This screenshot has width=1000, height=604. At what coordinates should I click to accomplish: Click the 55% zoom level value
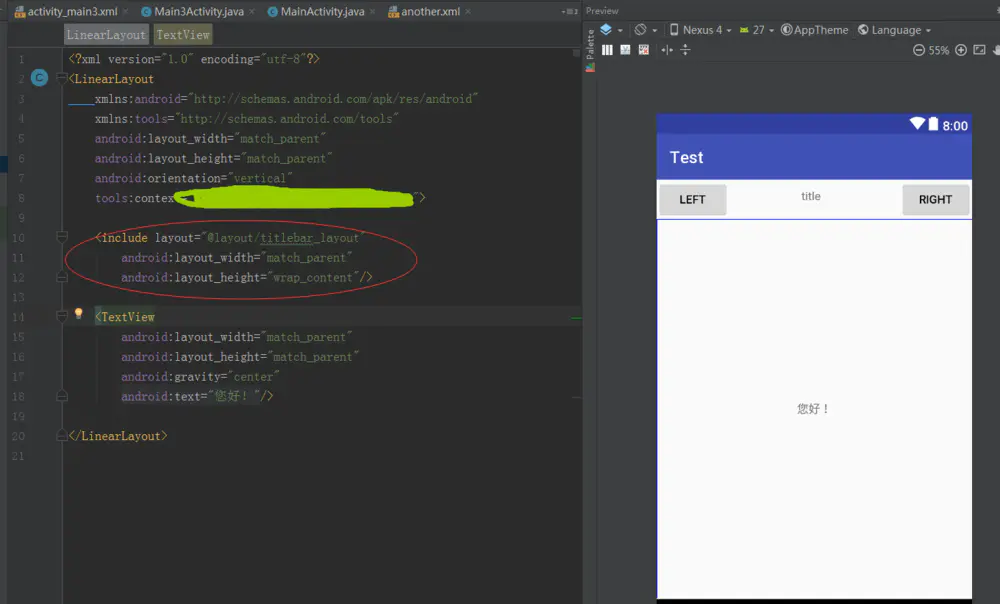pos(939,50)
